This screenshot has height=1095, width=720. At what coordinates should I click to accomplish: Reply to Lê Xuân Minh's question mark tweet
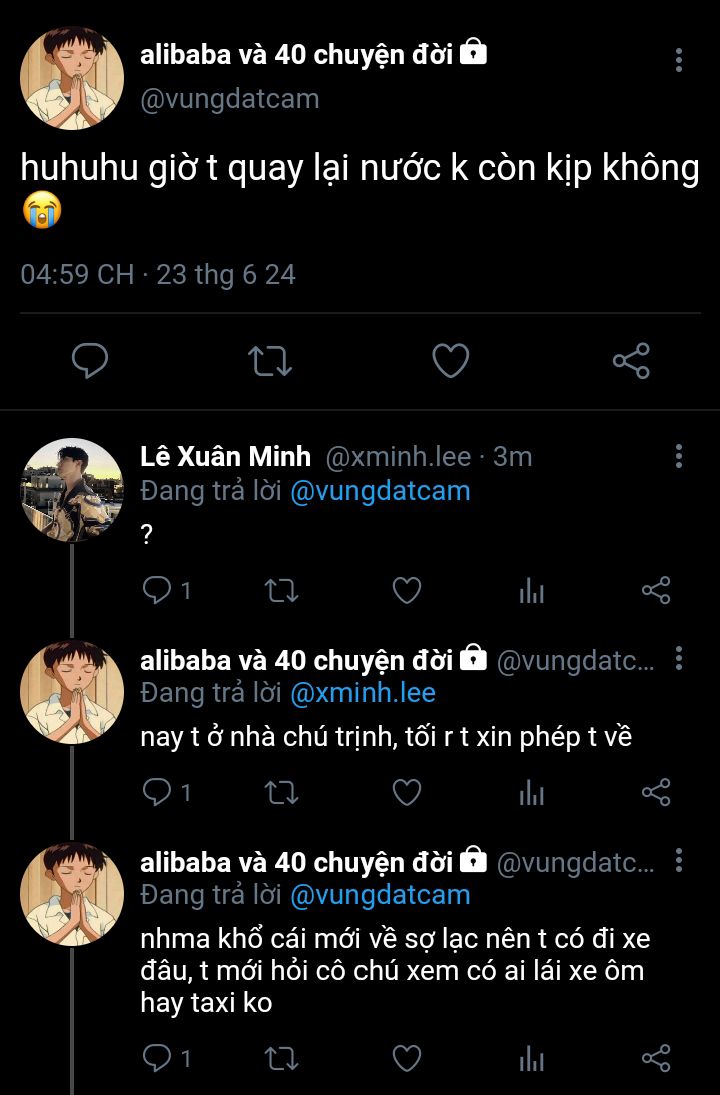click(x=157, y=591)
